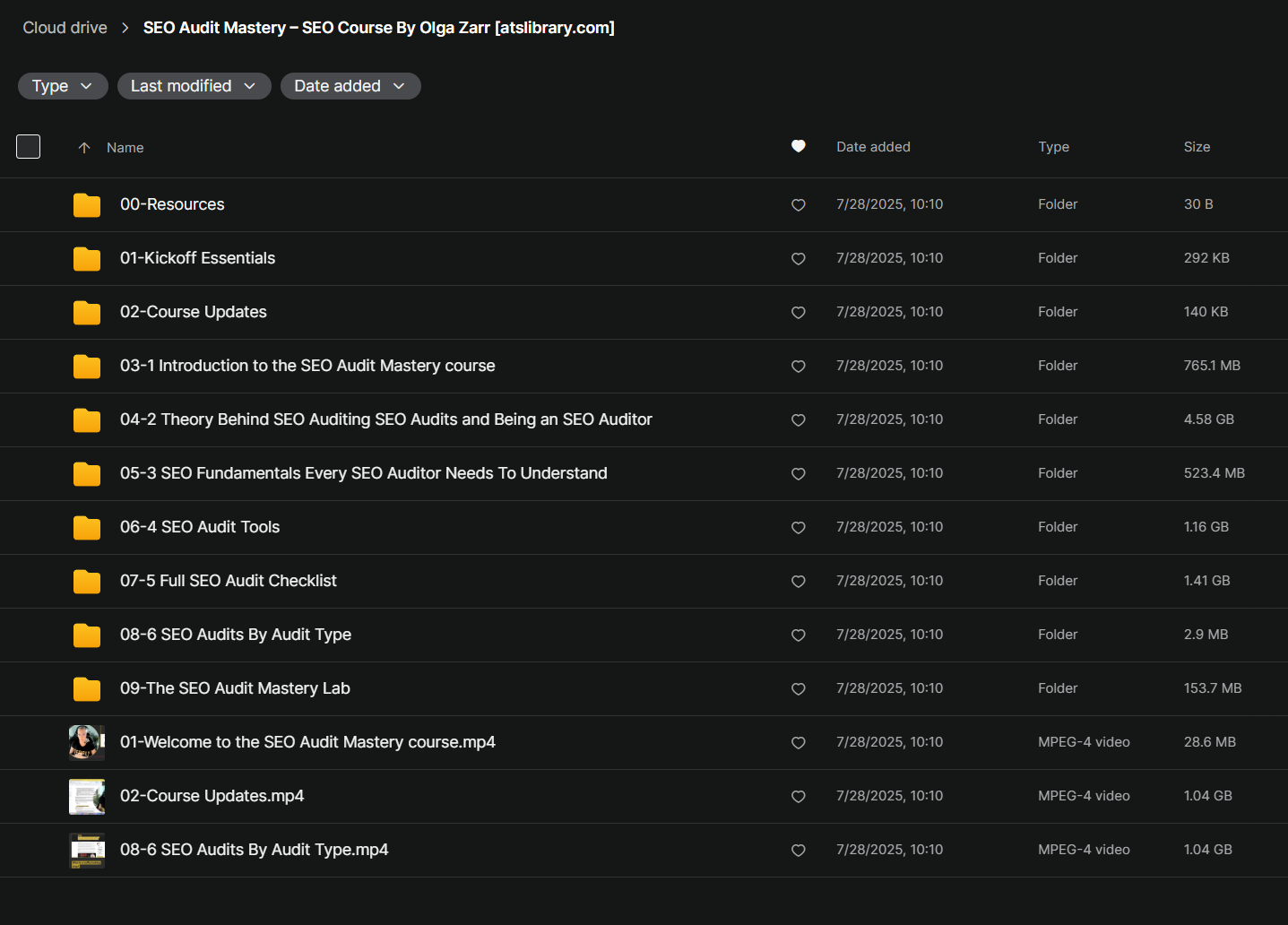Sort by the Size column header

[1197, 147]
